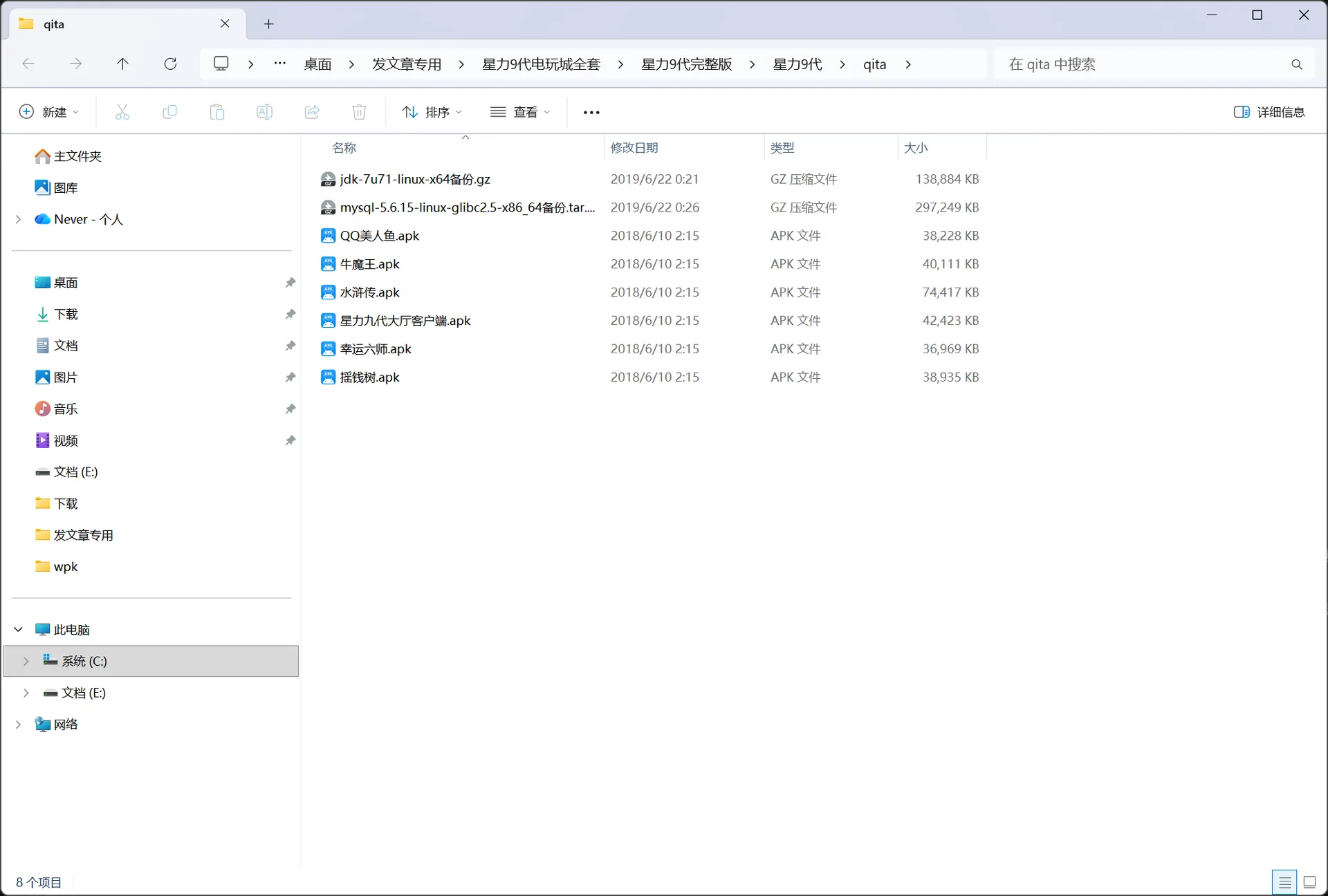Click the Refresh button
This screenshot has height=896, width=1328.
(170, 64)
